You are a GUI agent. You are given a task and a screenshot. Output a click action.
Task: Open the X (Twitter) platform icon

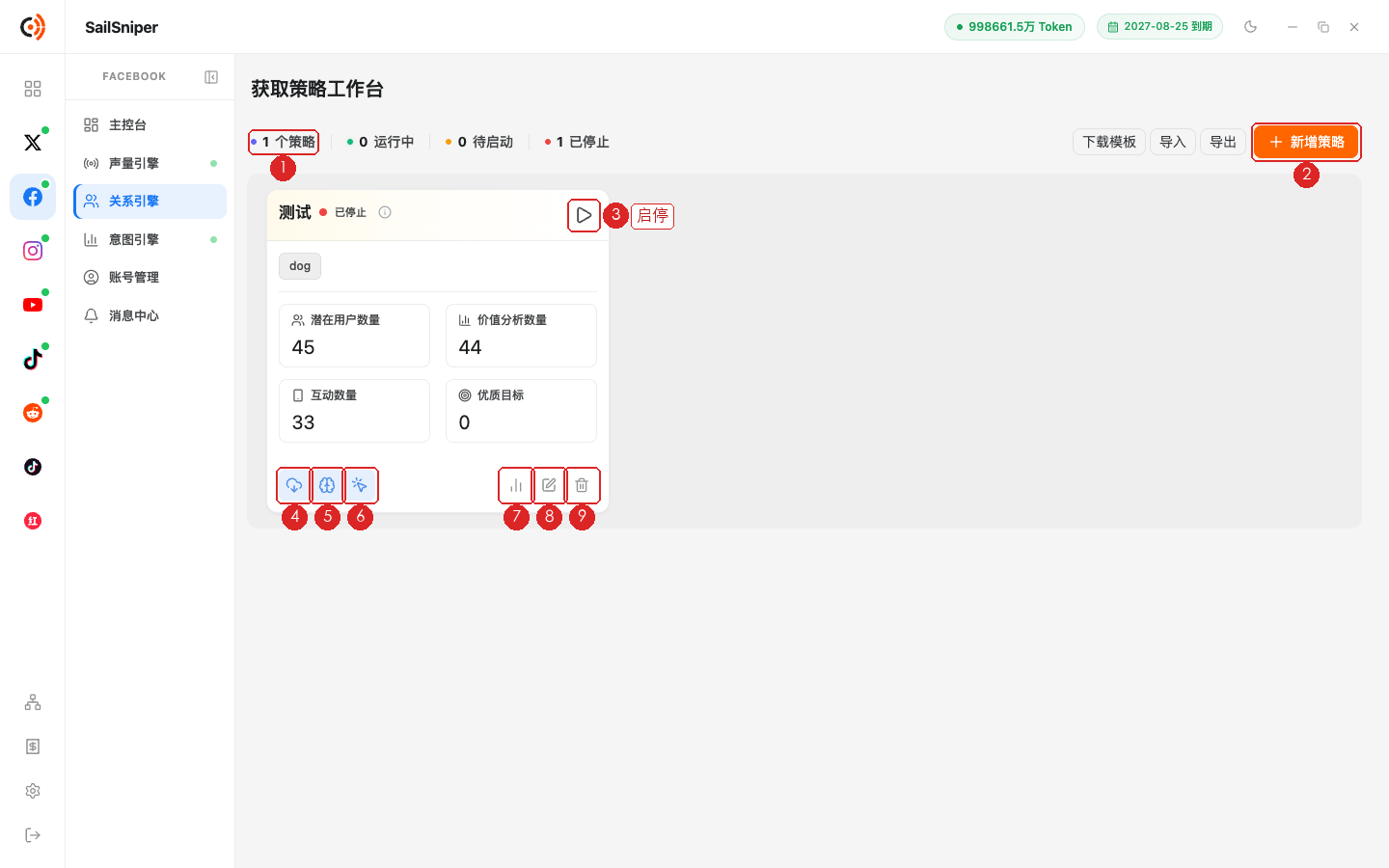click(x=33, y=143)
